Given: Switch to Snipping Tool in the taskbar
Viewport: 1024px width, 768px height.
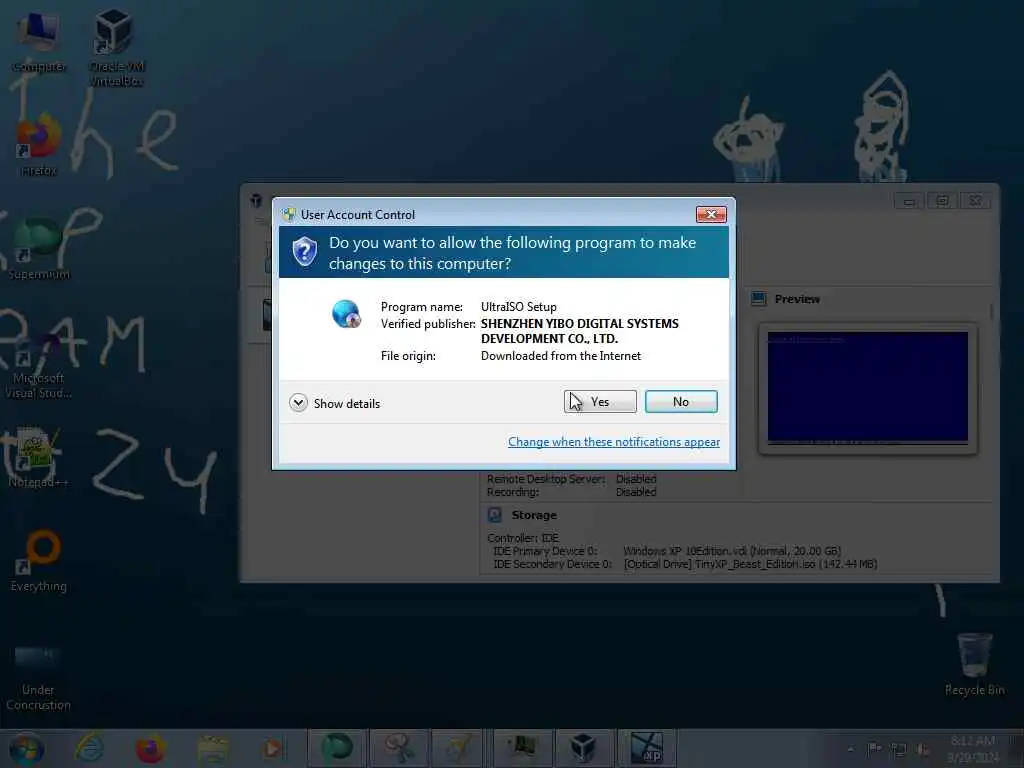Looking at the screenshot, I should [x=398, y=748].
